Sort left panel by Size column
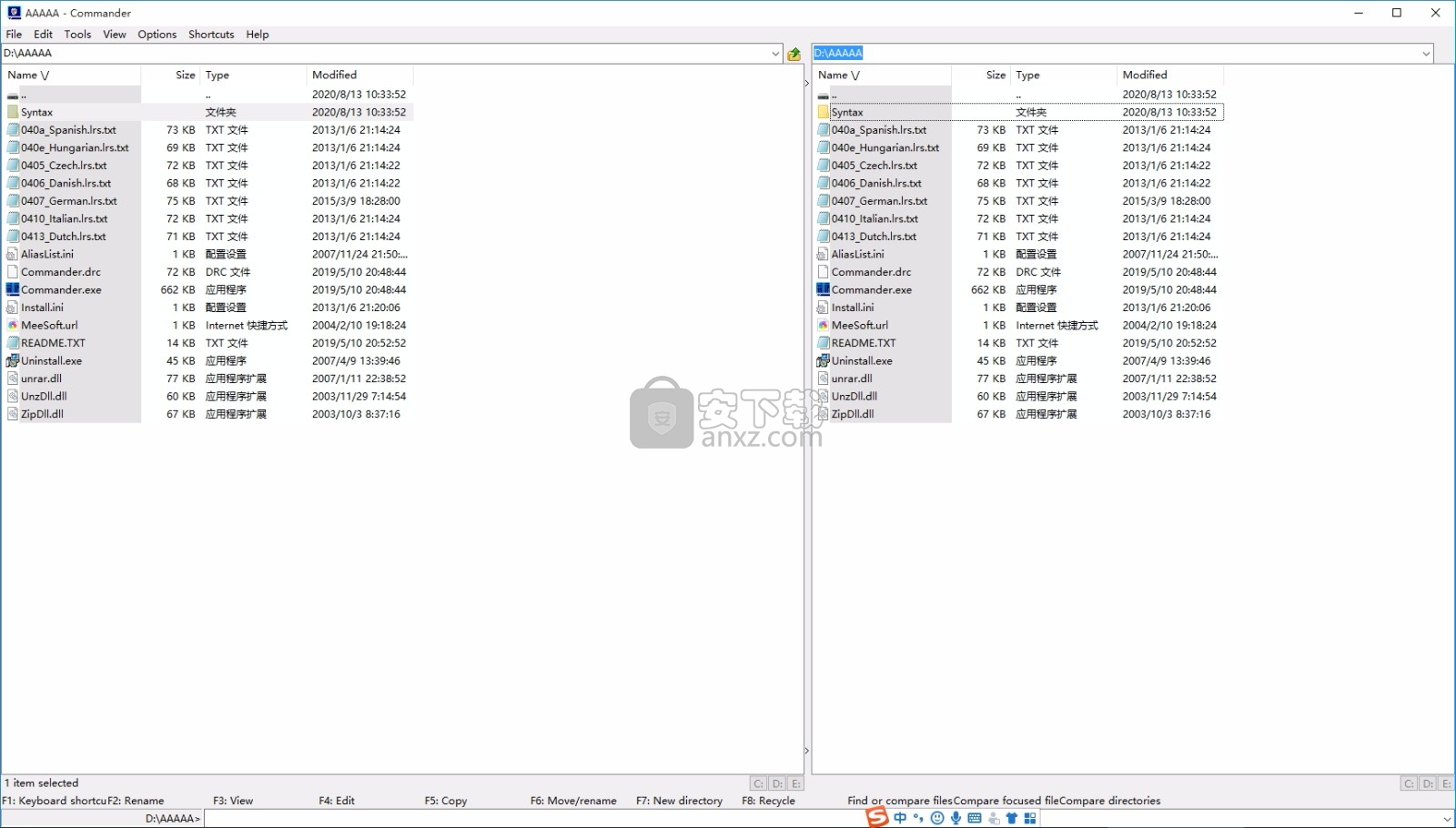The image size is (1456, 828). 170,75
